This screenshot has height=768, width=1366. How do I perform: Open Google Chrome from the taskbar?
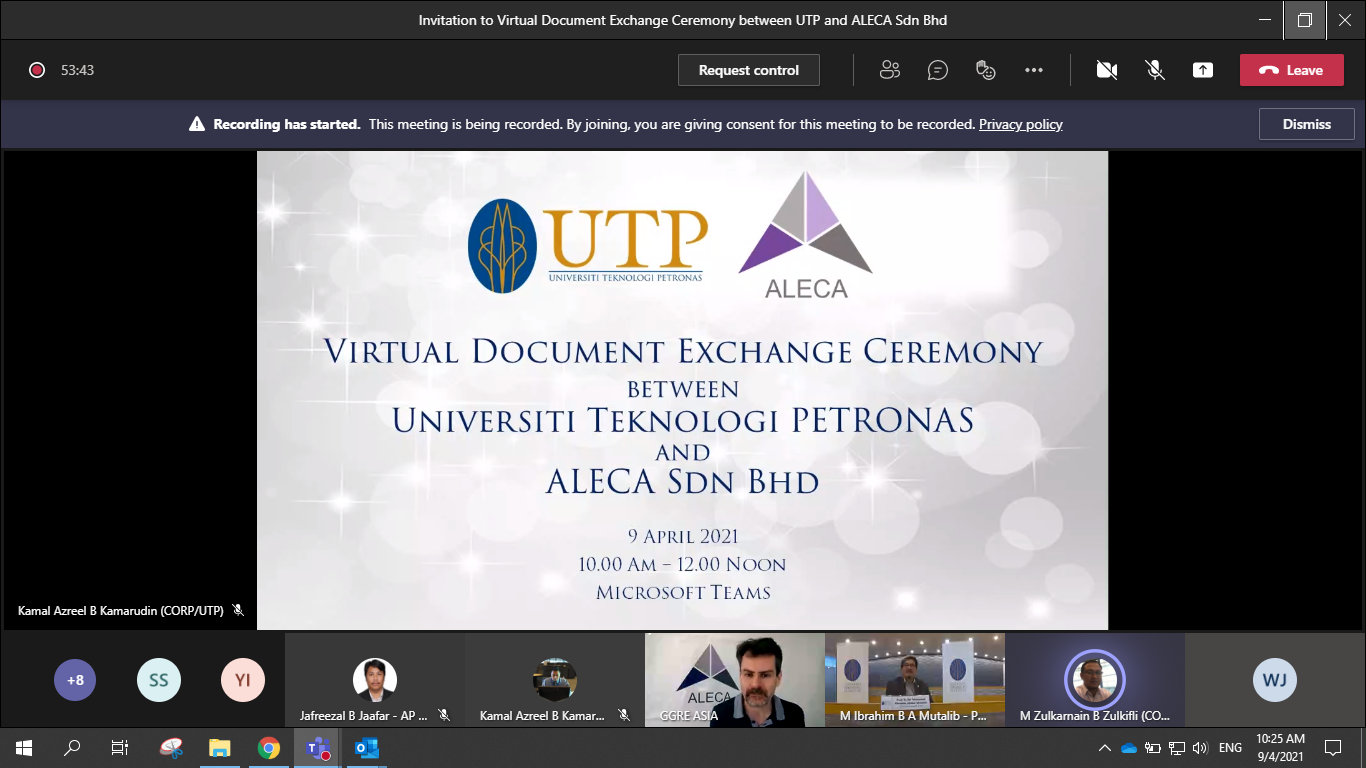(x=268, y=748)
